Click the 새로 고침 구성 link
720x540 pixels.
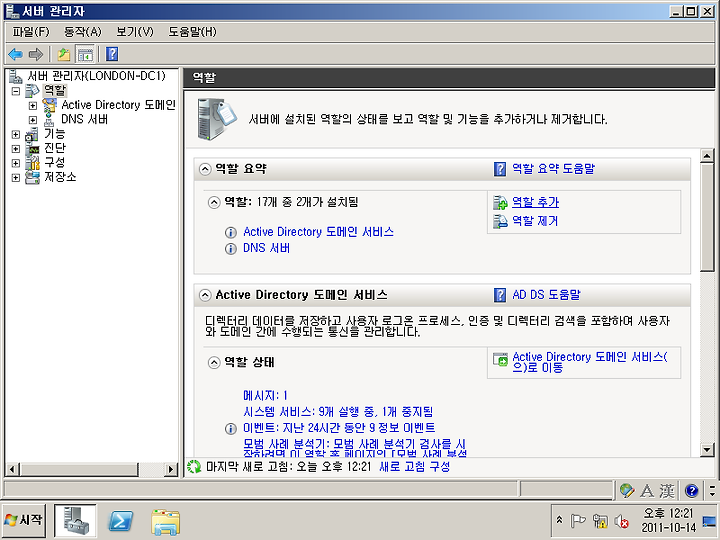pyautogui.click(x=415, y=467)
